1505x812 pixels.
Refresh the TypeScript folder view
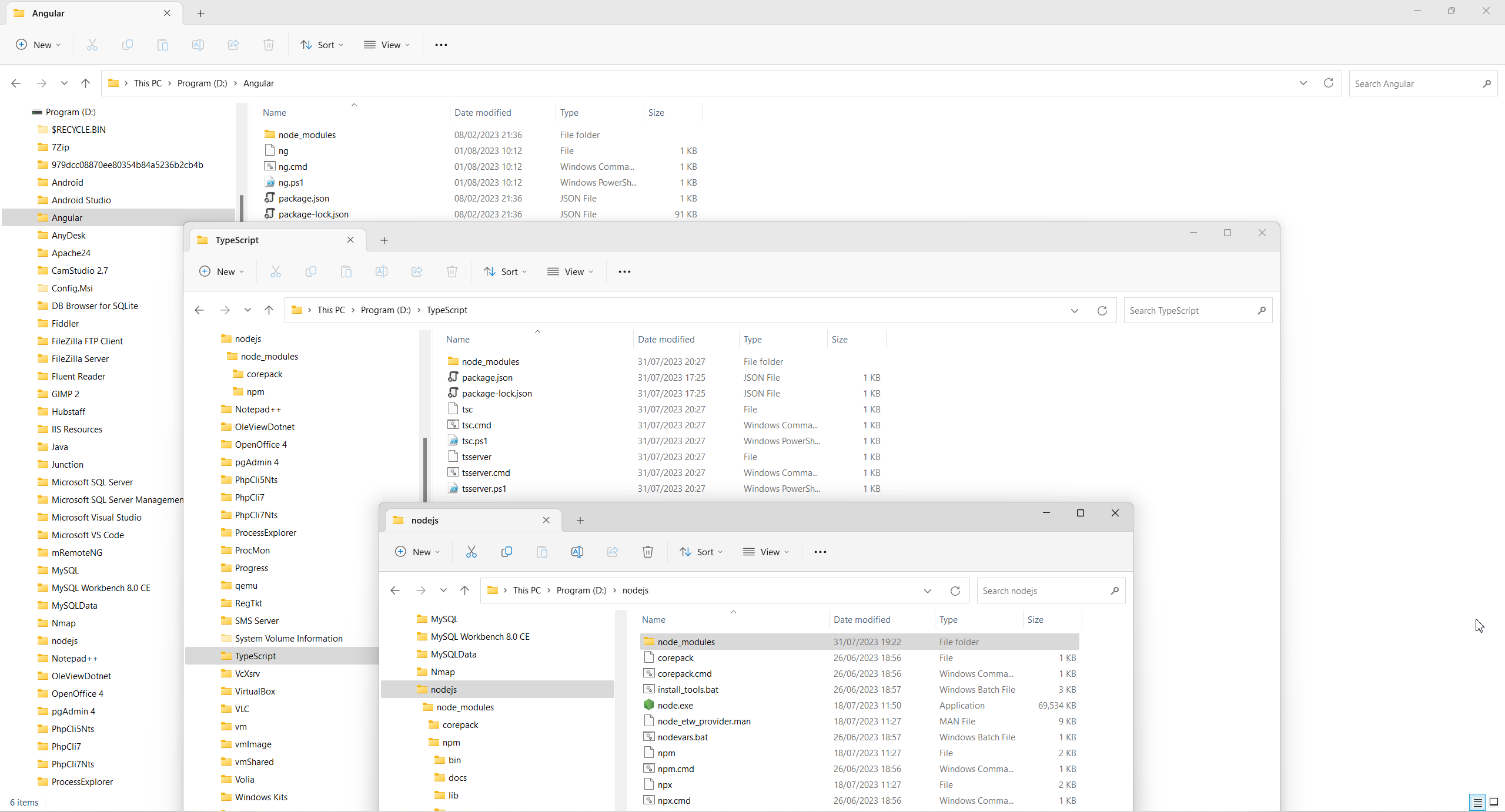coord(1102,310)
